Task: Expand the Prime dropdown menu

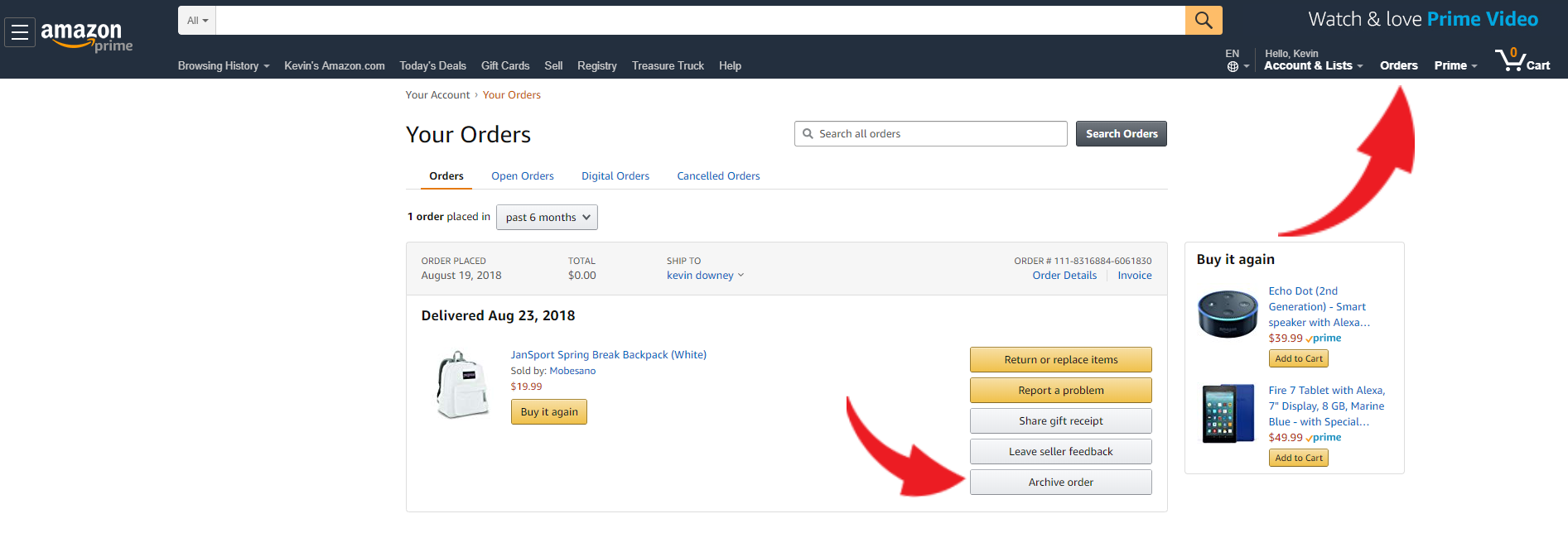Action: point(1455,65)
